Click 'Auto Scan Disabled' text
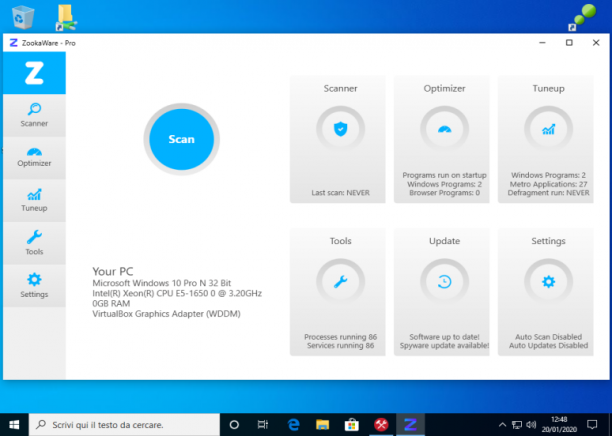Viewport: 612px width, 436px height. pyautogui.click(x=548, y=337)
